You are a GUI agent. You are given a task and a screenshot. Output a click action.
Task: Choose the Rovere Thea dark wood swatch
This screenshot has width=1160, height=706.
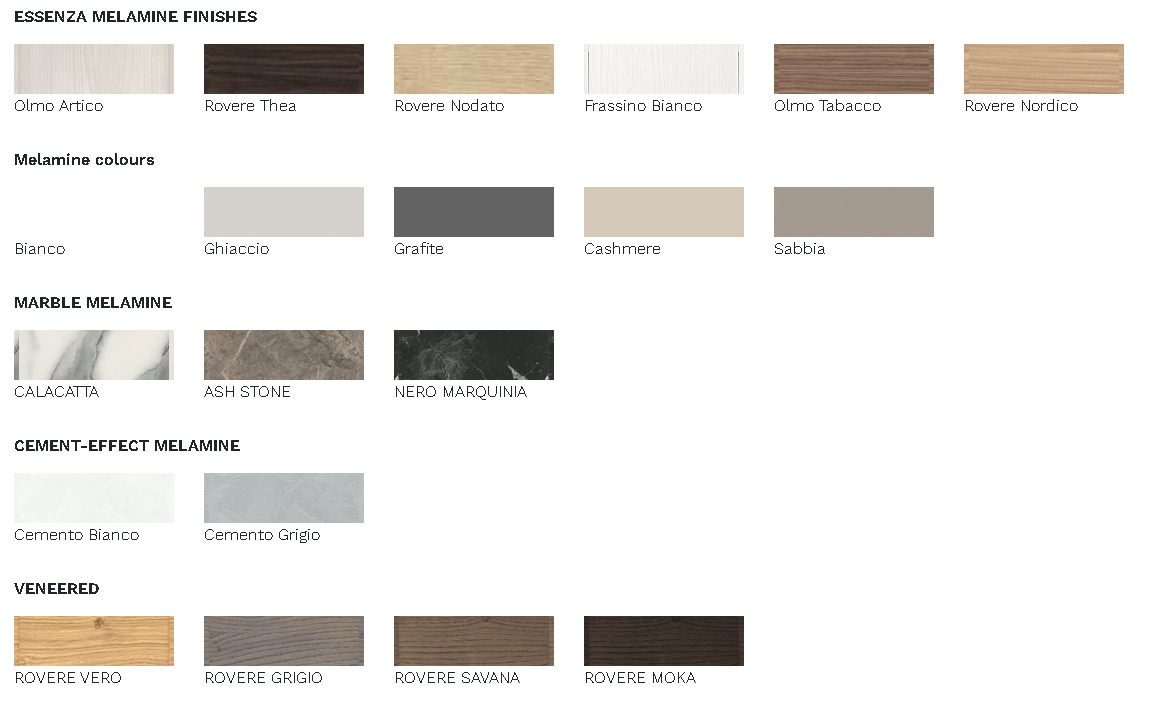(284, 69)
